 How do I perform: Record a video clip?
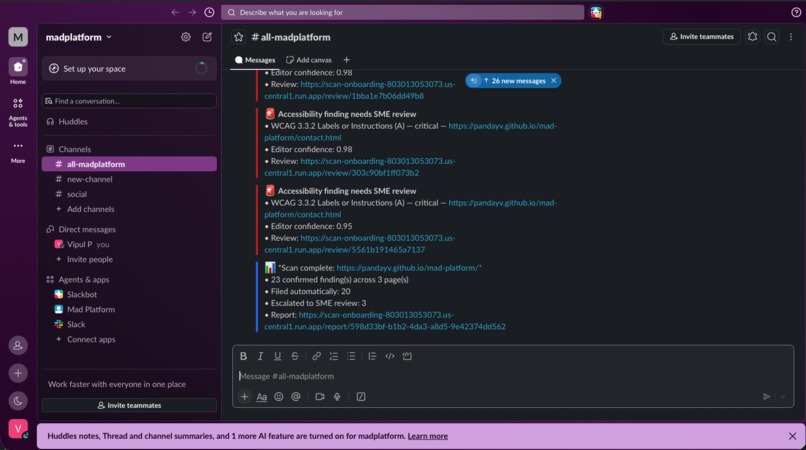(x=320, y=397)
